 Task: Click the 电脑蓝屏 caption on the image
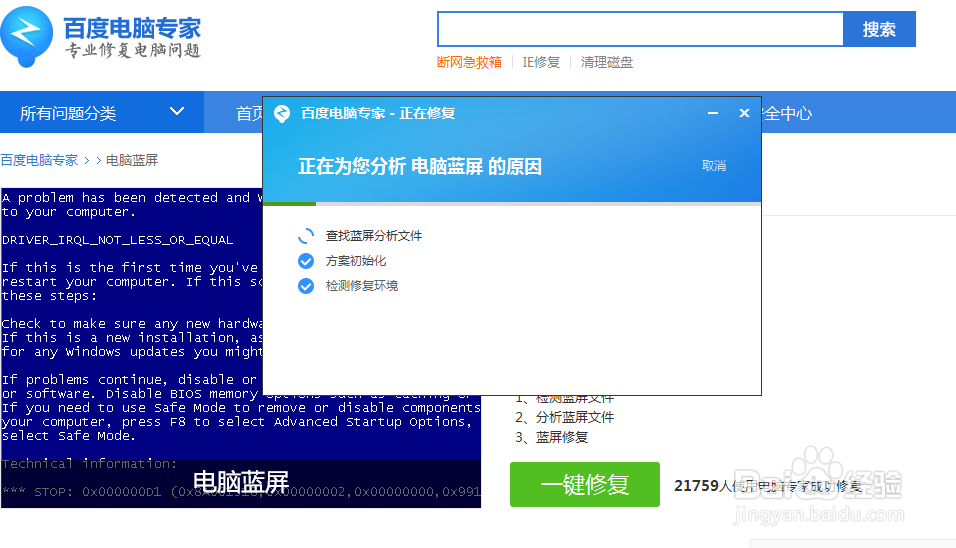[x=241, y=482]
